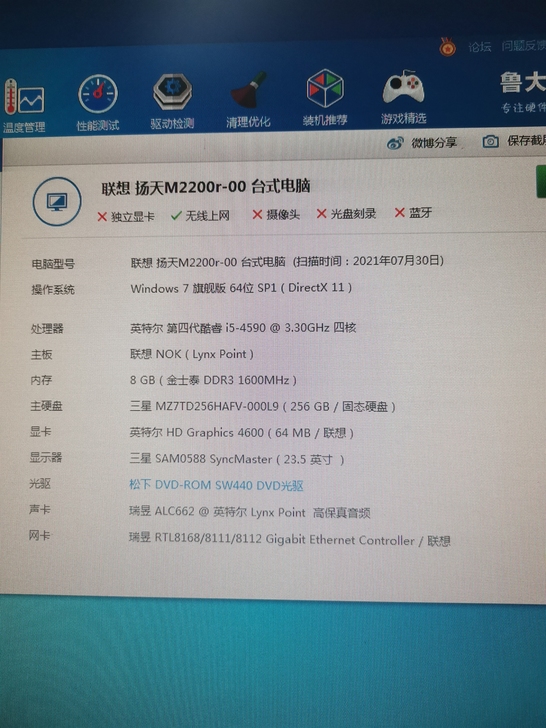Click the 蓝牙 feature label
Viewport: 546px width, 728px height.
pos(420,213)
